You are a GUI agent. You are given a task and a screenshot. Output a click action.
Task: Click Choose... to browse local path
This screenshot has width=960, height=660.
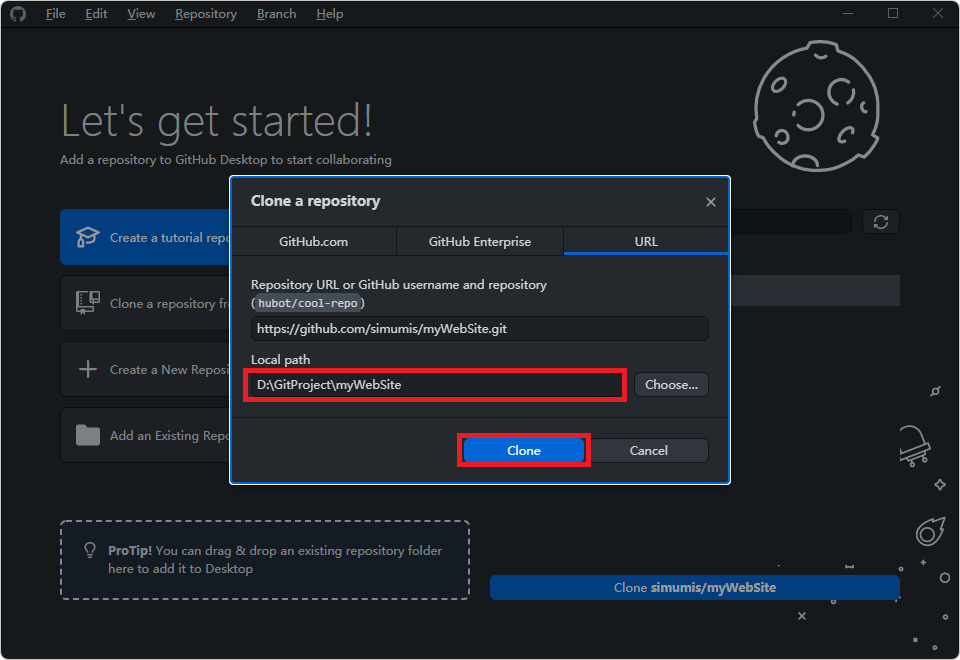coord(671,384)
